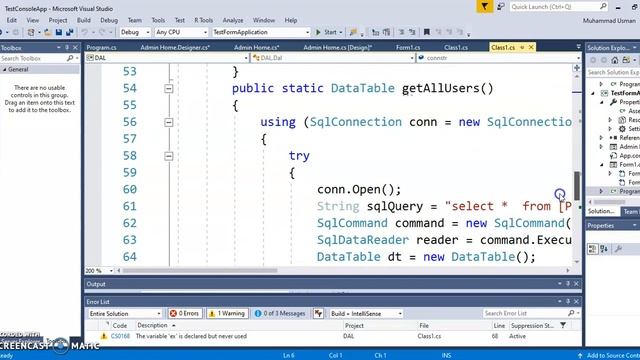Click Add to Source Control in status bar
This screenshot has height=360, width=640.
[613, 356]
